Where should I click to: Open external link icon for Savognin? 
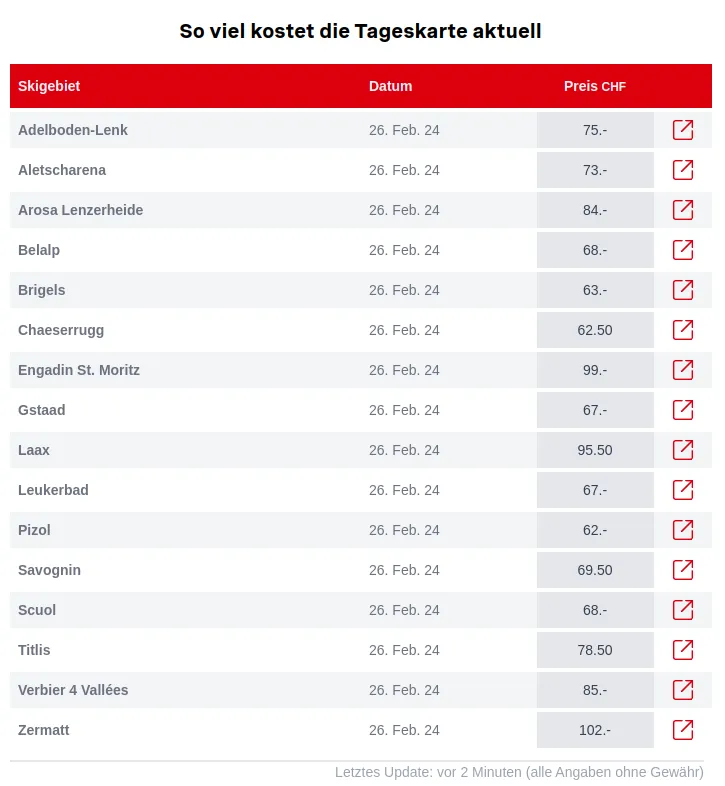[683, 570]
